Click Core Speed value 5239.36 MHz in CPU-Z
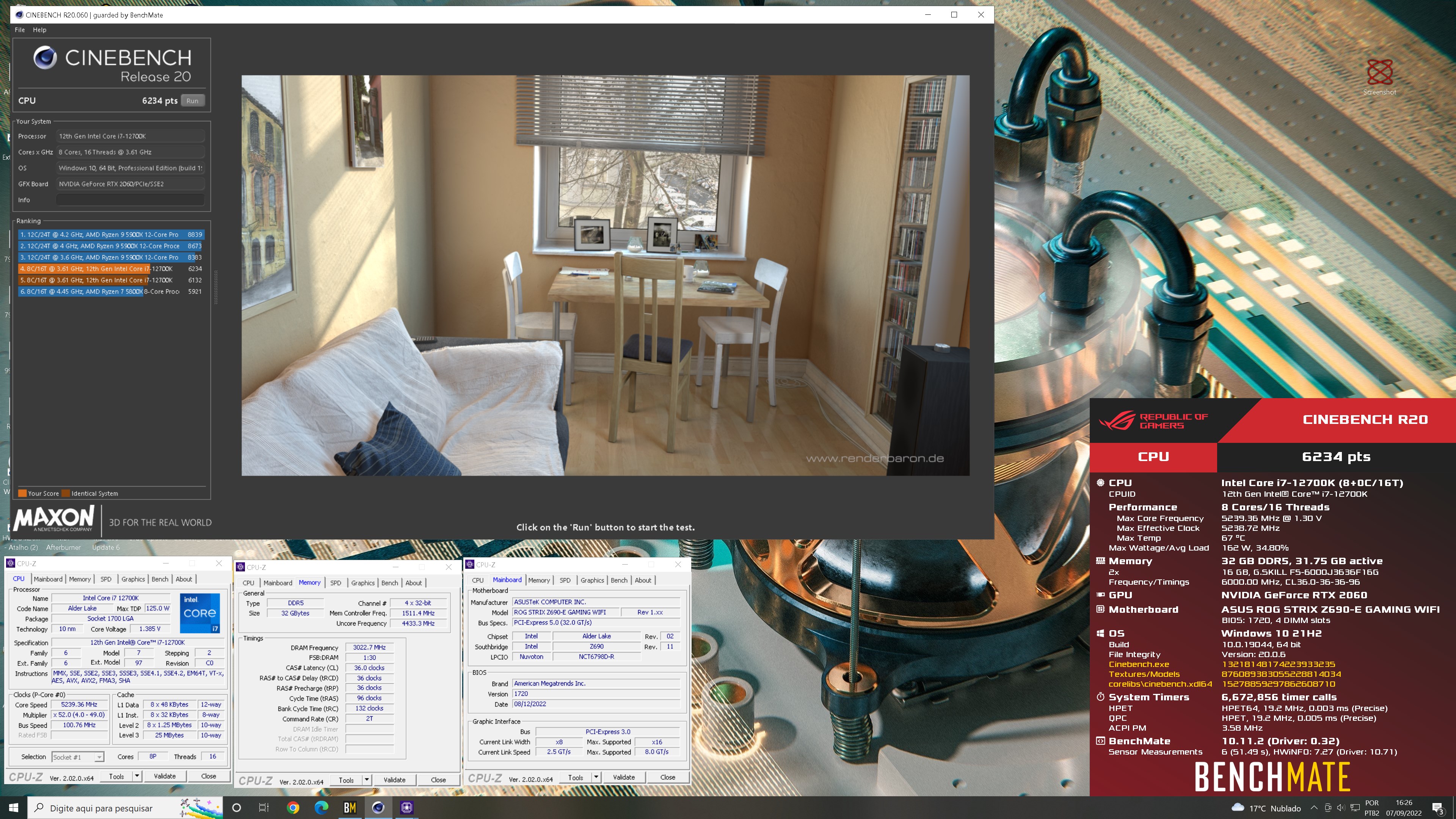 click(79, 704)
